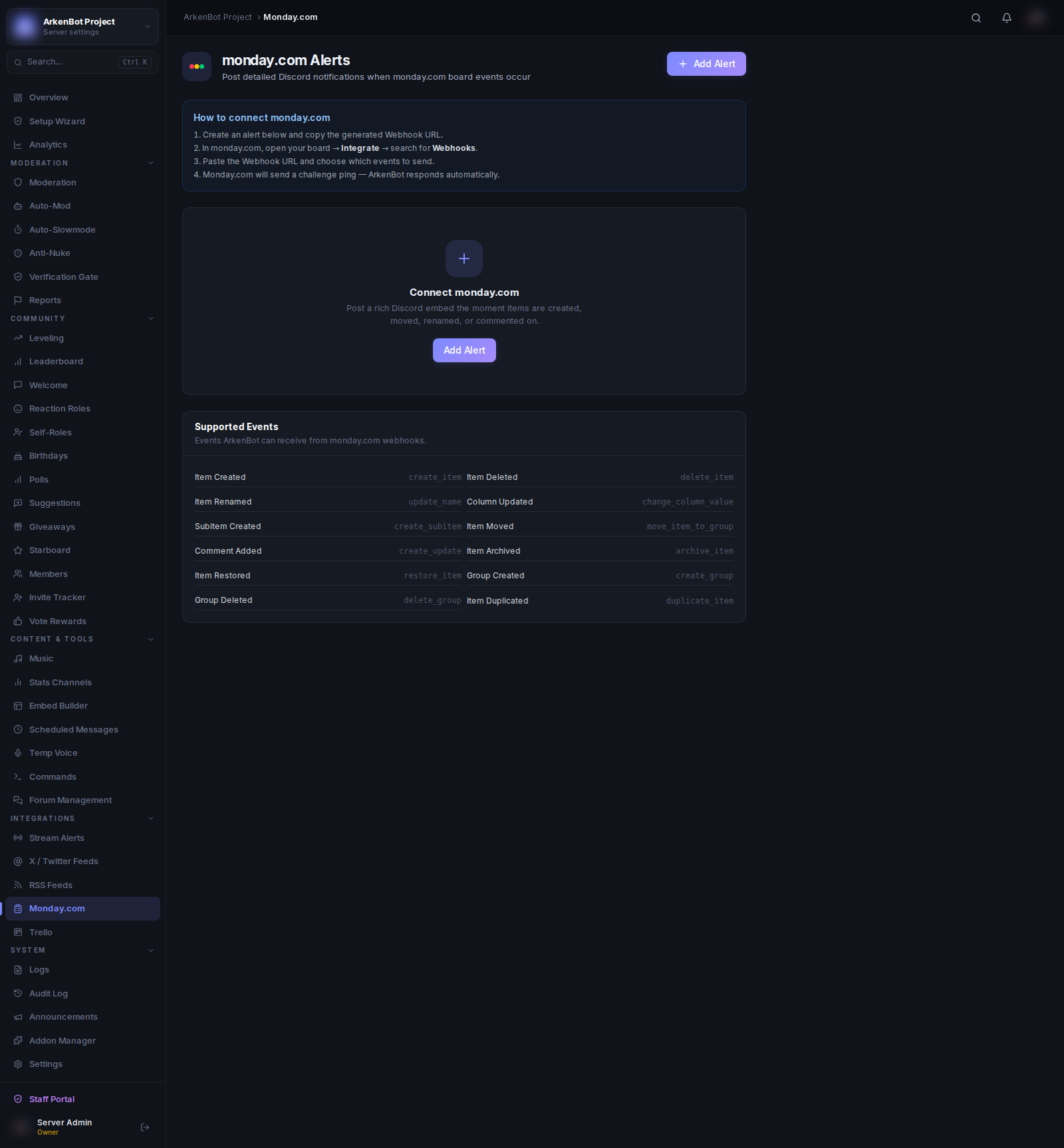1064x1148 pixels.
Task: Click the Birthdays cake icon
Action: [18, 456]
